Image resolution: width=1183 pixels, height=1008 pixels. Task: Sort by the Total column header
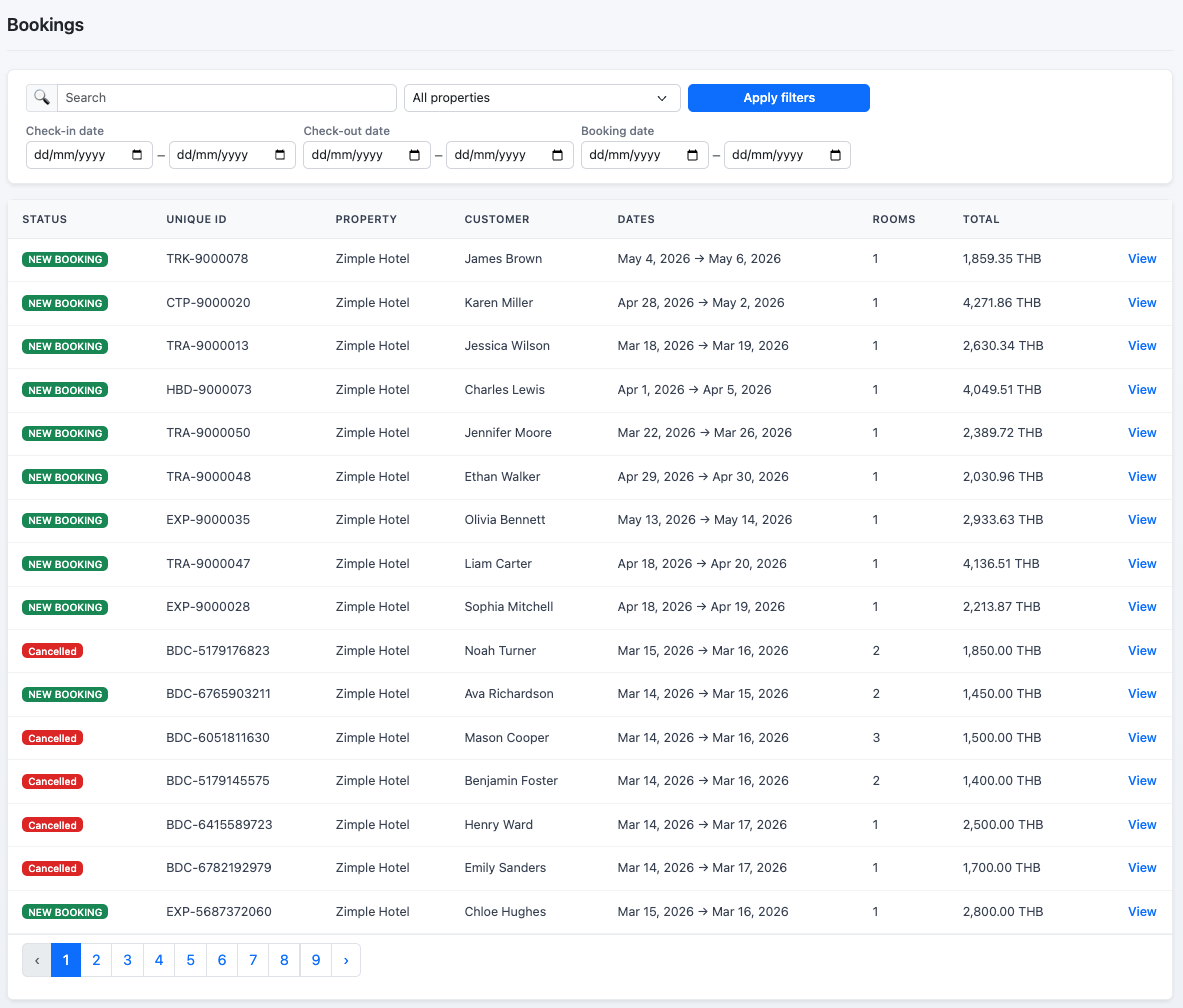980,219
